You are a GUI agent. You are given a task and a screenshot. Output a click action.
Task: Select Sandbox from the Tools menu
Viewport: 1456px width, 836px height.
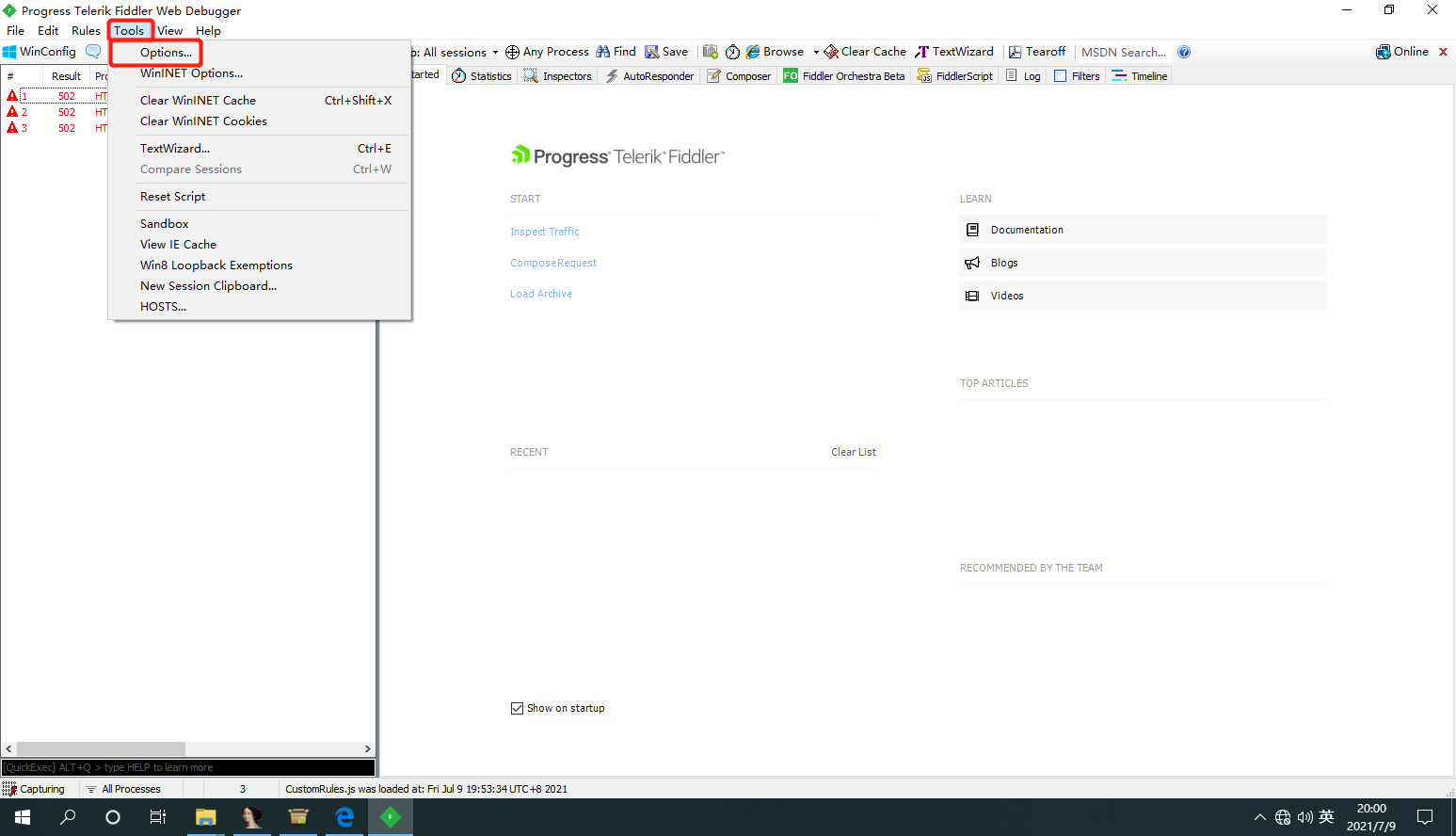coord(260,224)
